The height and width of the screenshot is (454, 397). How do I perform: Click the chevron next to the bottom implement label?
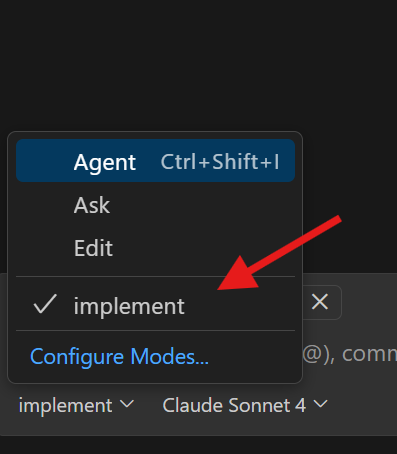coord(127,404)
